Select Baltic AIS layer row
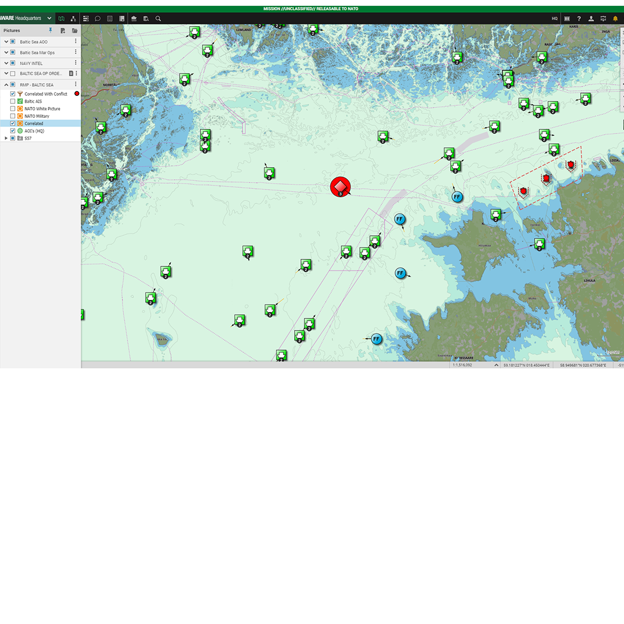 click(40, 101)
